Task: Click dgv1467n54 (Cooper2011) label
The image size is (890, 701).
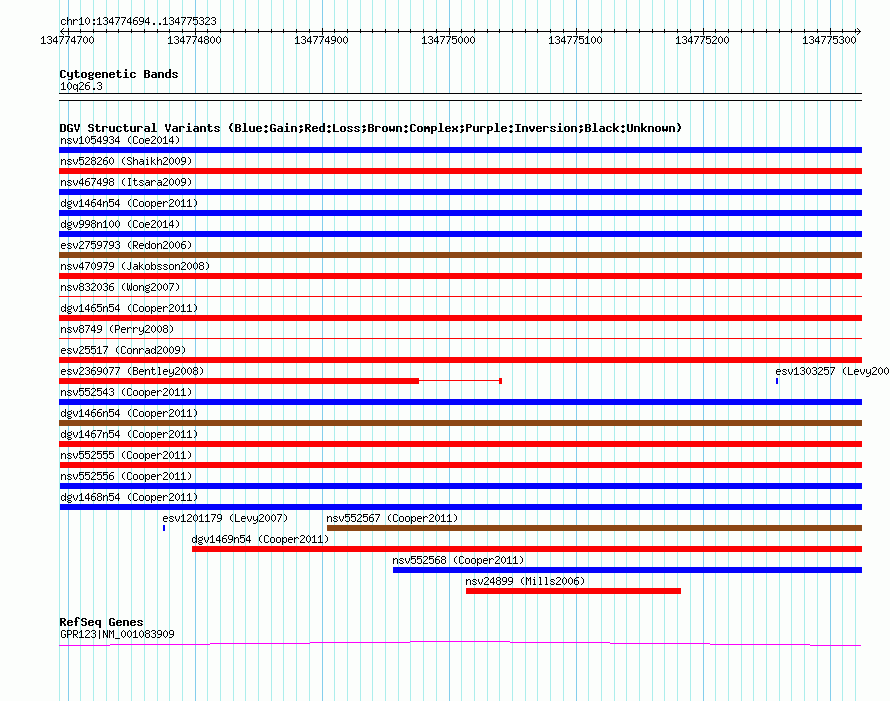Action: [129, 434]
